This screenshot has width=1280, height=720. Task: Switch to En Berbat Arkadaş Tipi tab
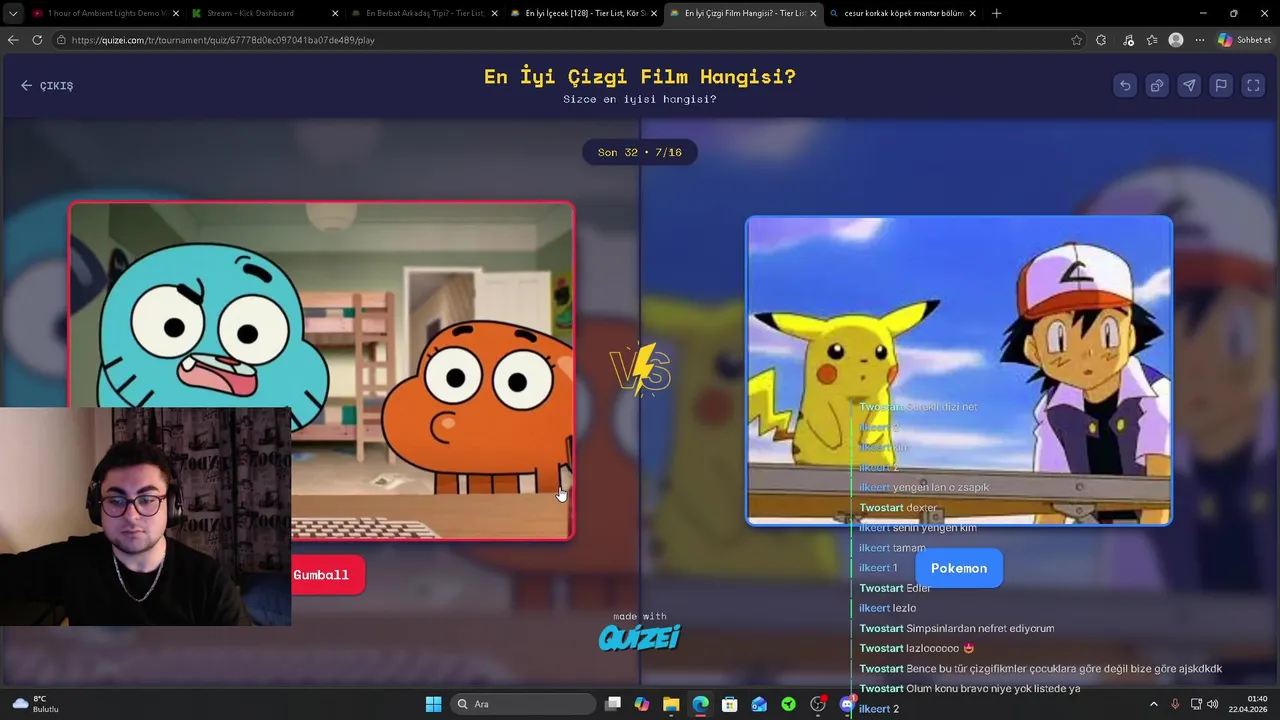[424, 13]
